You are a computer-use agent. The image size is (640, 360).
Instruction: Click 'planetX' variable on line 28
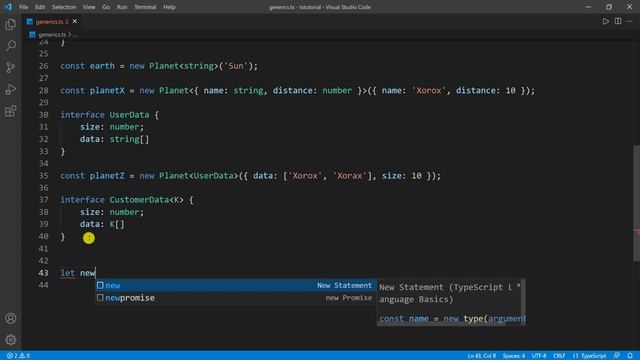(x=107, y=91)
